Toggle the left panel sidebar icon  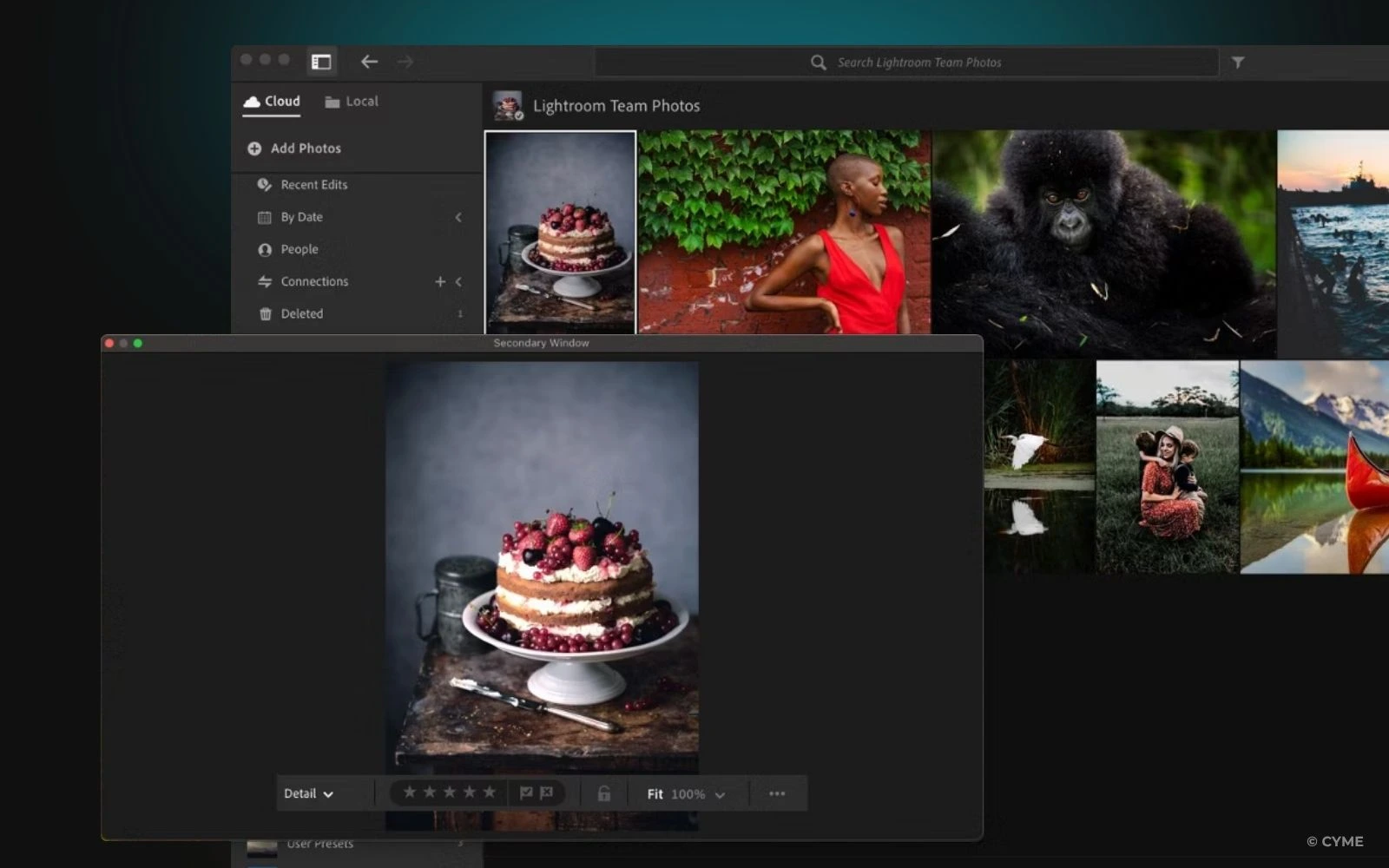click(321, 62)
